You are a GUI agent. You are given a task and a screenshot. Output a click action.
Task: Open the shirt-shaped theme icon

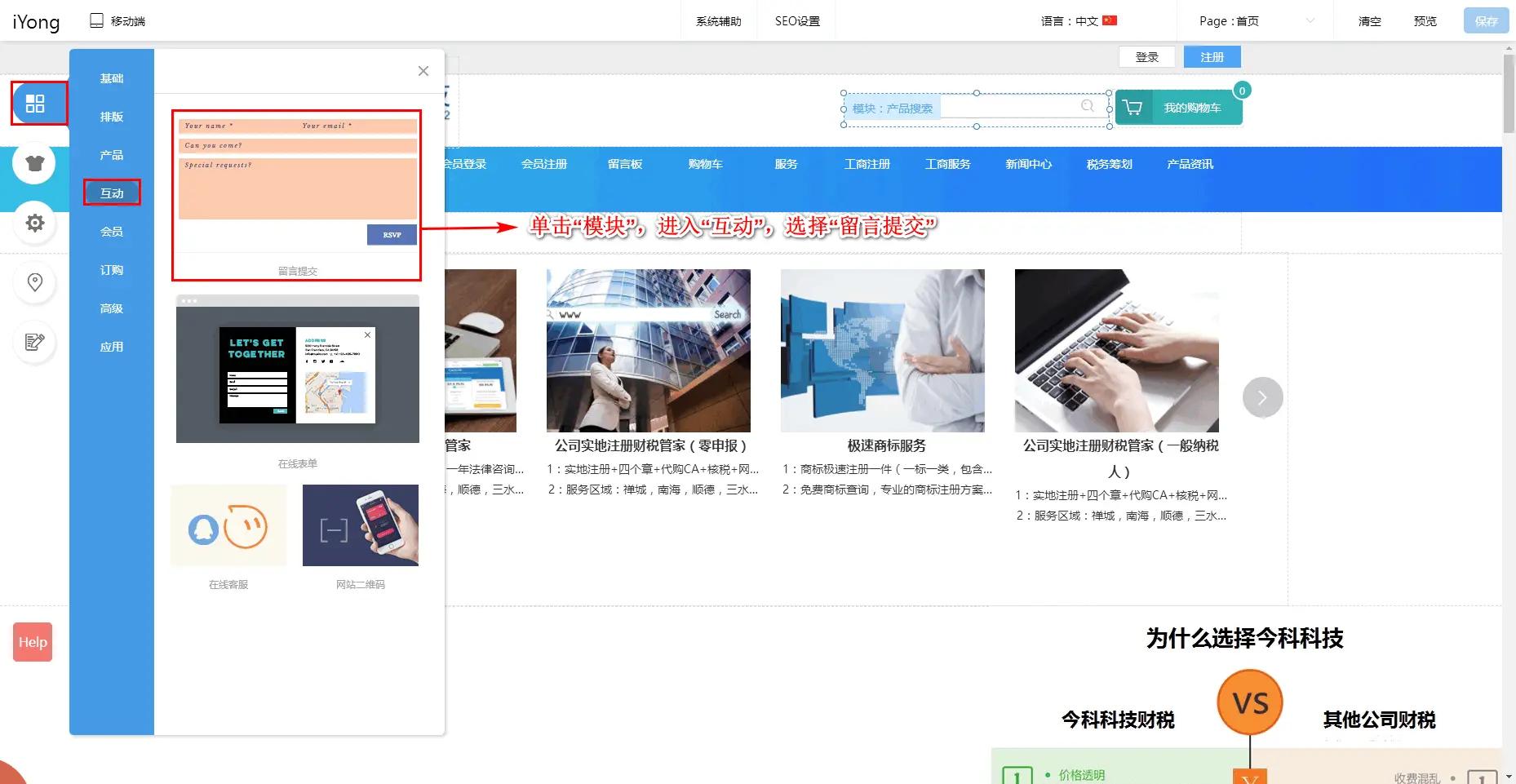(34, 163)
